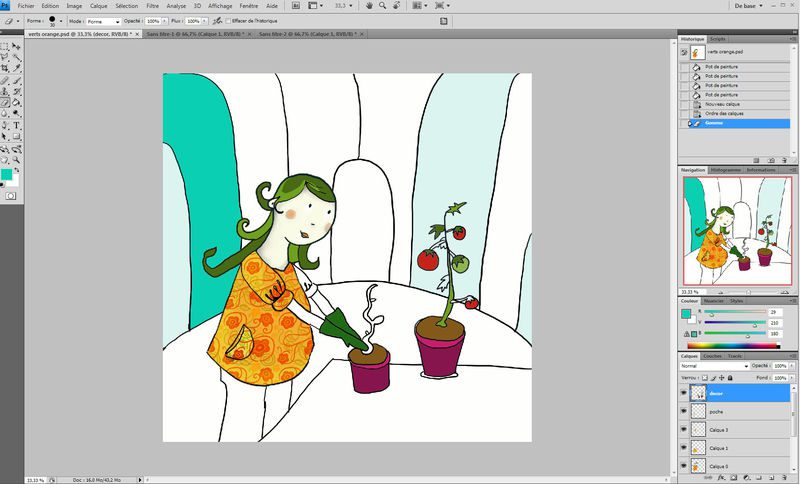
Task: Select the Path Selection tool
Action: click(x=5, y=137)
